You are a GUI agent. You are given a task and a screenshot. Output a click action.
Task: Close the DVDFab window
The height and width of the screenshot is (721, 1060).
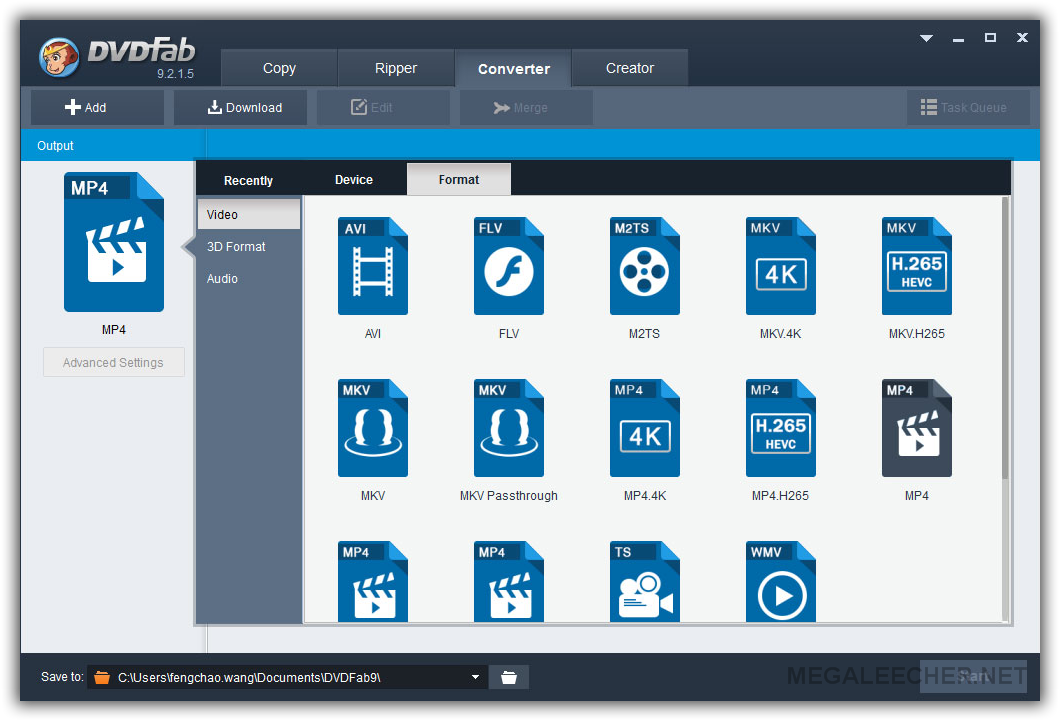(x=1022, y=38)
